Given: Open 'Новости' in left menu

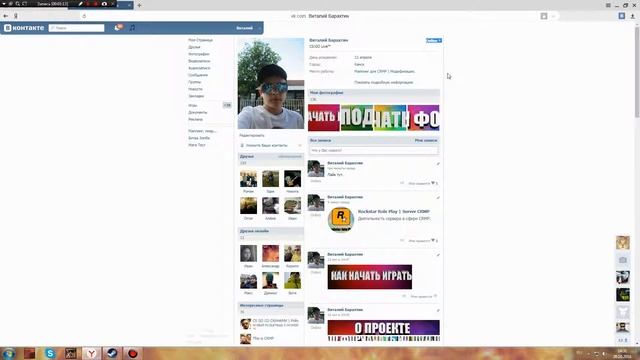Looking at the screenshot, I should tap(196, 89).
